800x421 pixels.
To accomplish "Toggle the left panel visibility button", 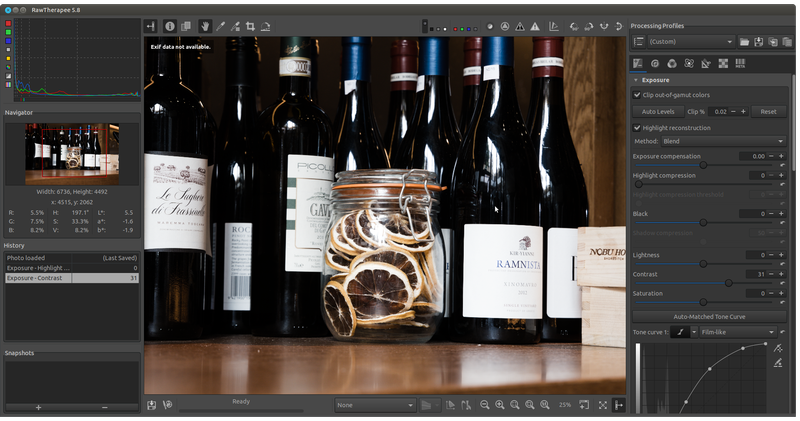I will [151, 27].
